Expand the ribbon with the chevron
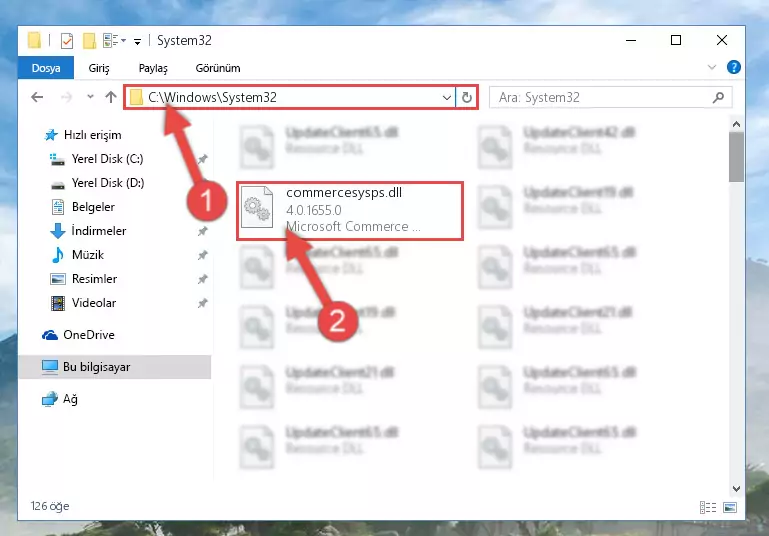This screenshot has height=536, width=769. click(712, 67)
